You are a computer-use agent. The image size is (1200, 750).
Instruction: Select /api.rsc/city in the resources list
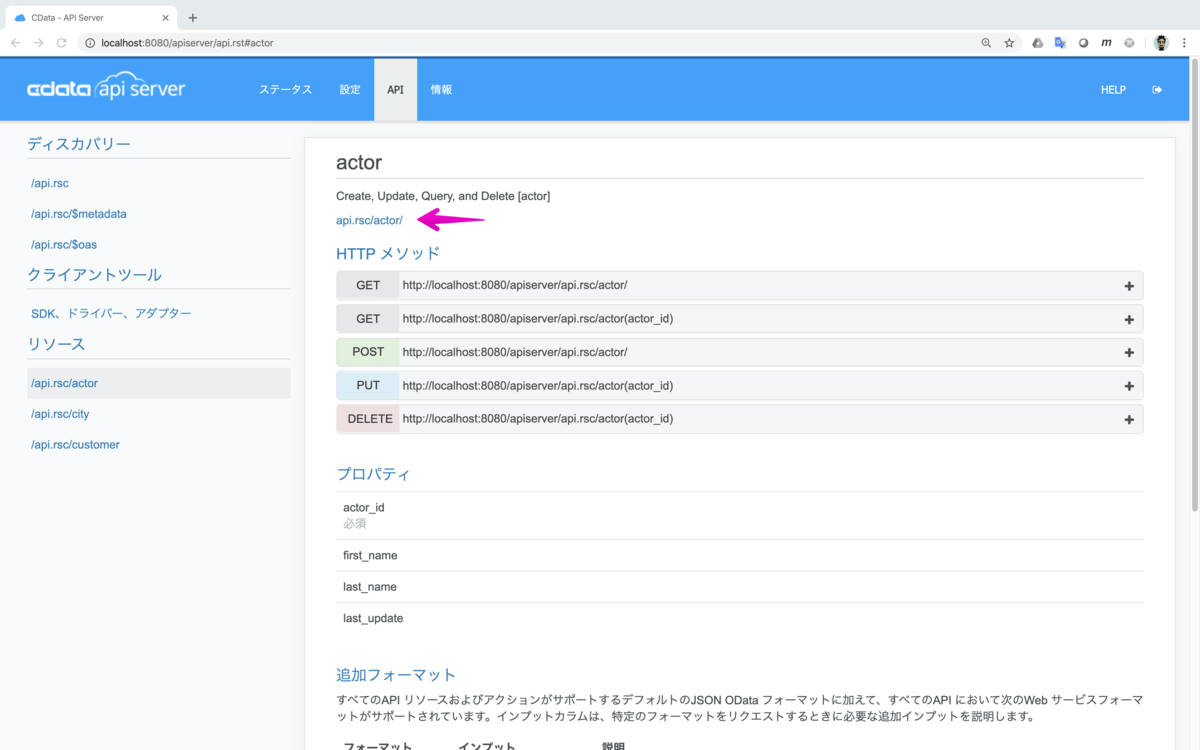pos(60,414)
